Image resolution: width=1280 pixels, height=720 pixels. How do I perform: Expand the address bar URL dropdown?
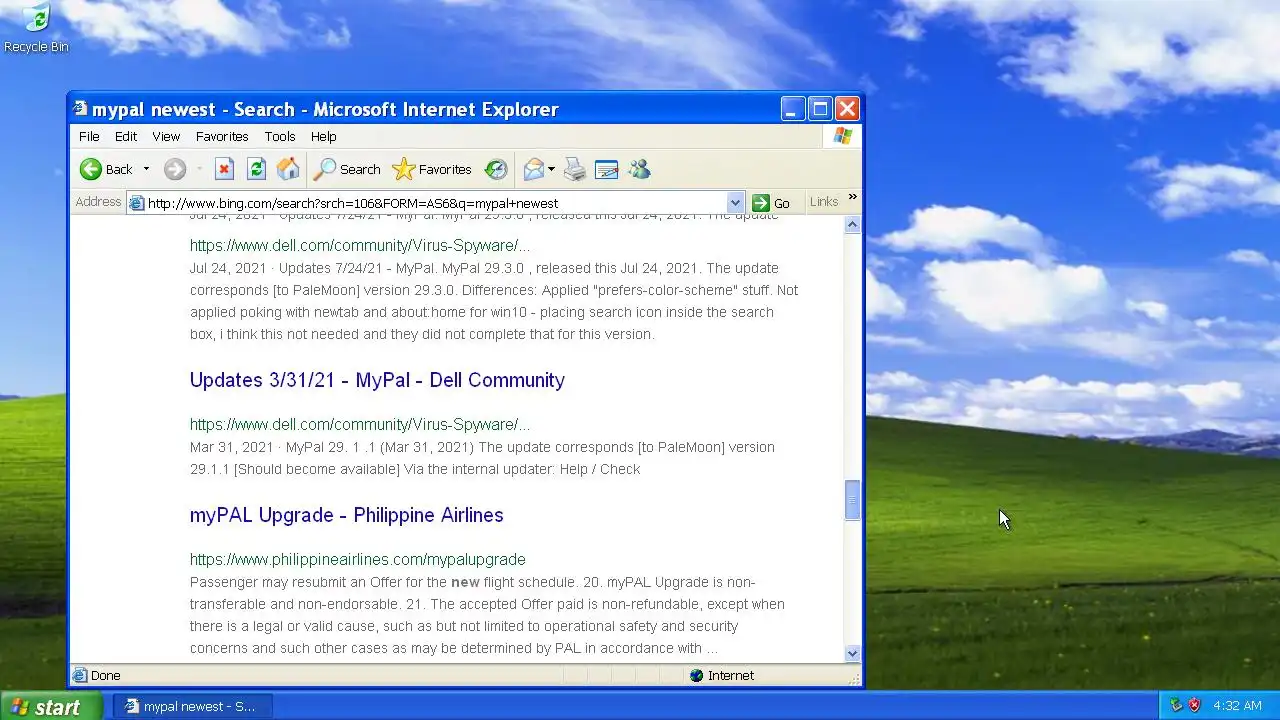coord(735,202)
